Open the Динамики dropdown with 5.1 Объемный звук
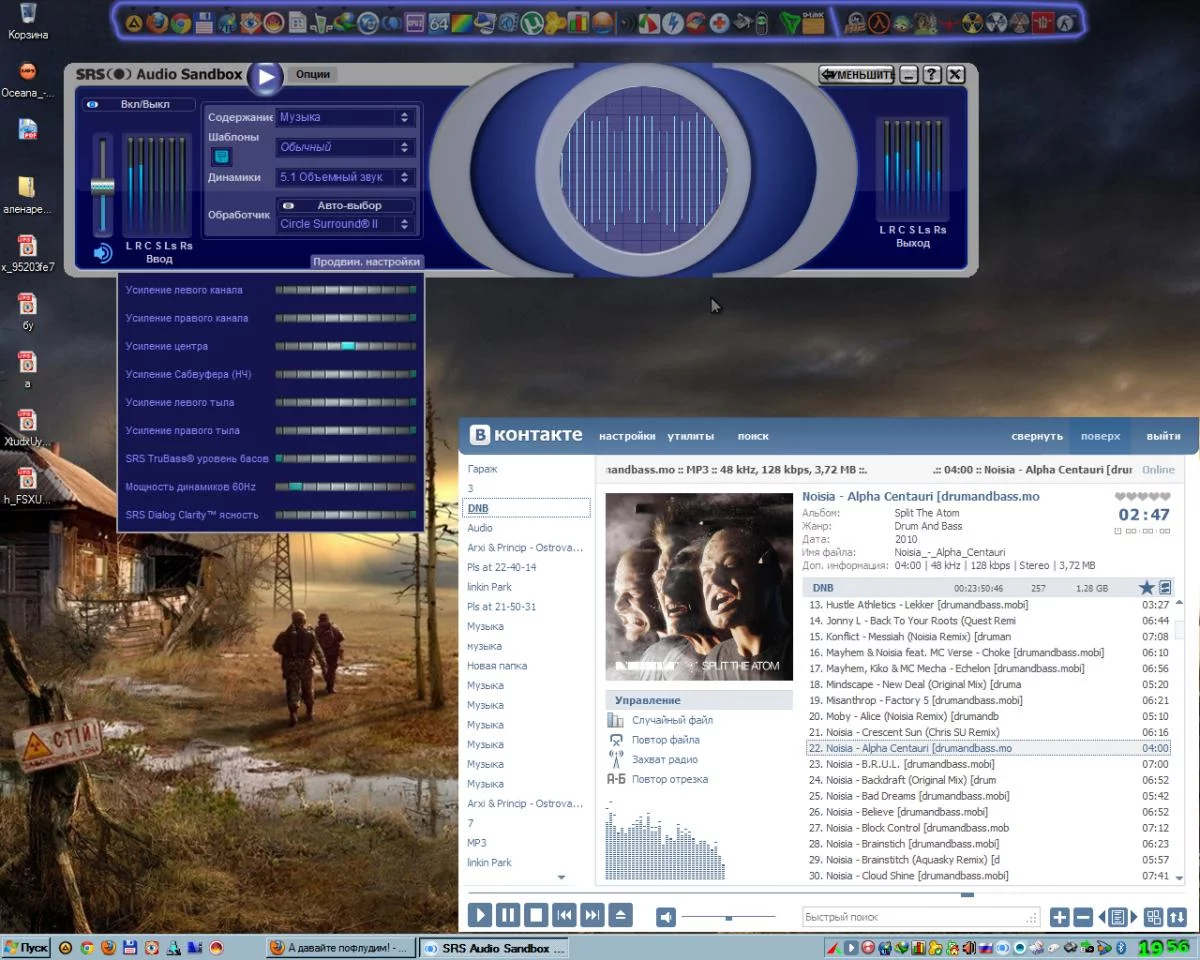Viewport: 1200px width, 960px height. point(345,177)
